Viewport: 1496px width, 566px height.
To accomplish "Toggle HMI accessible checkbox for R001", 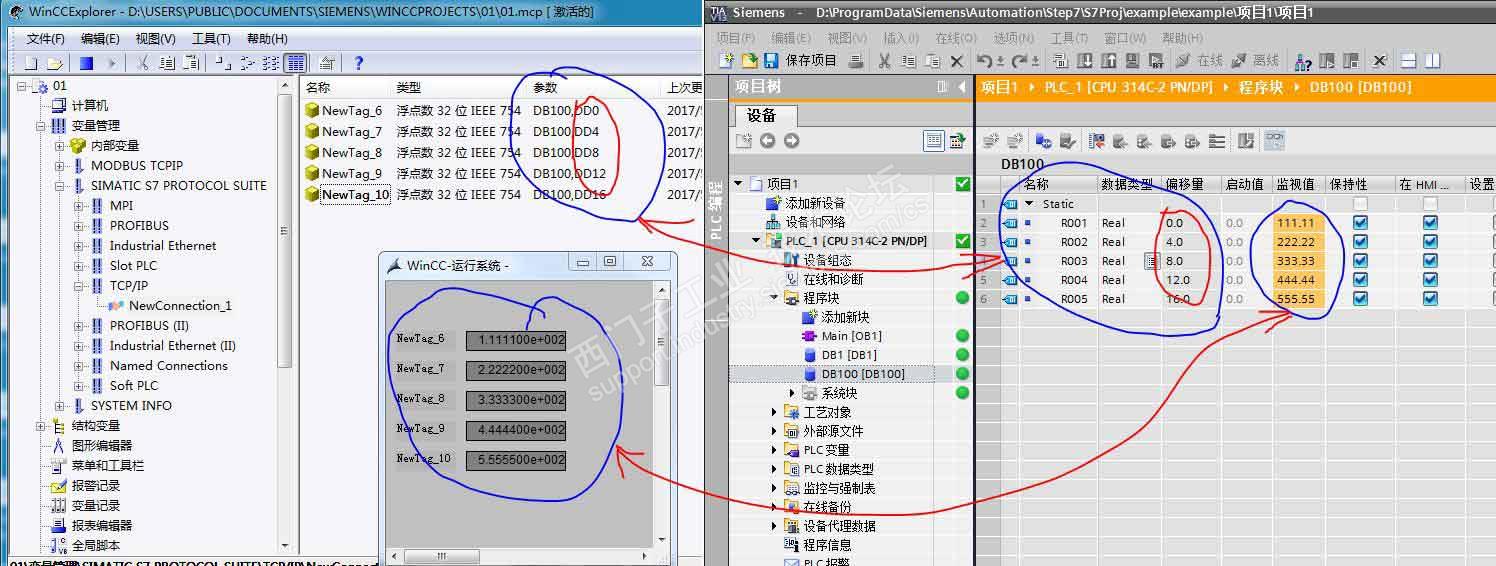I will click(x=1431, y=223).
